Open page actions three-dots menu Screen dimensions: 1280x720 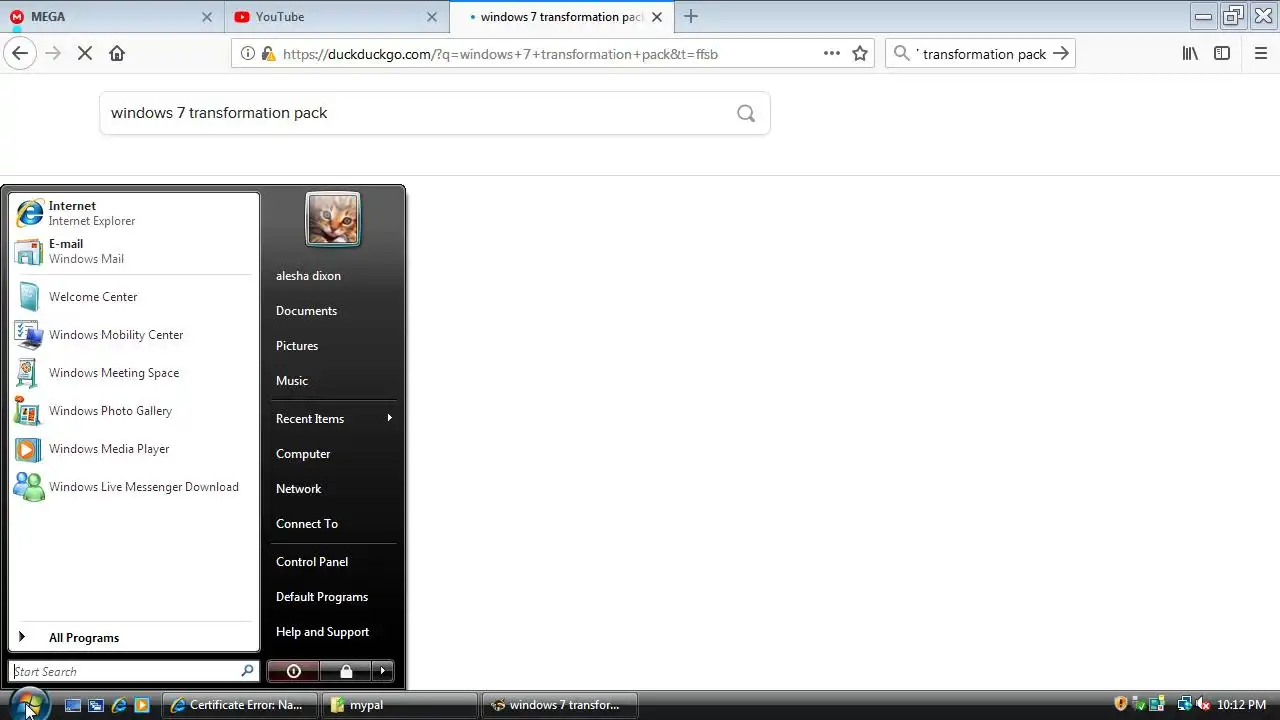point(832,54)
